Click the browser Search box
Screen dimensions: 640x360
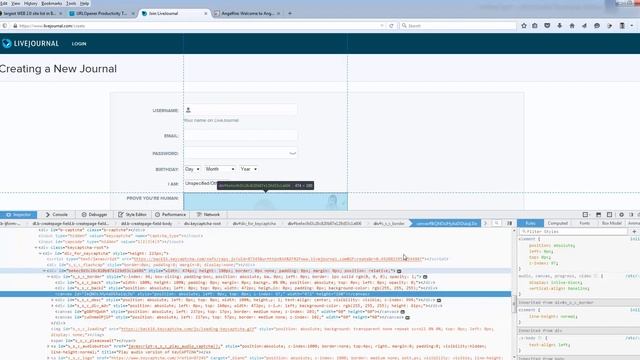[458, 26]
